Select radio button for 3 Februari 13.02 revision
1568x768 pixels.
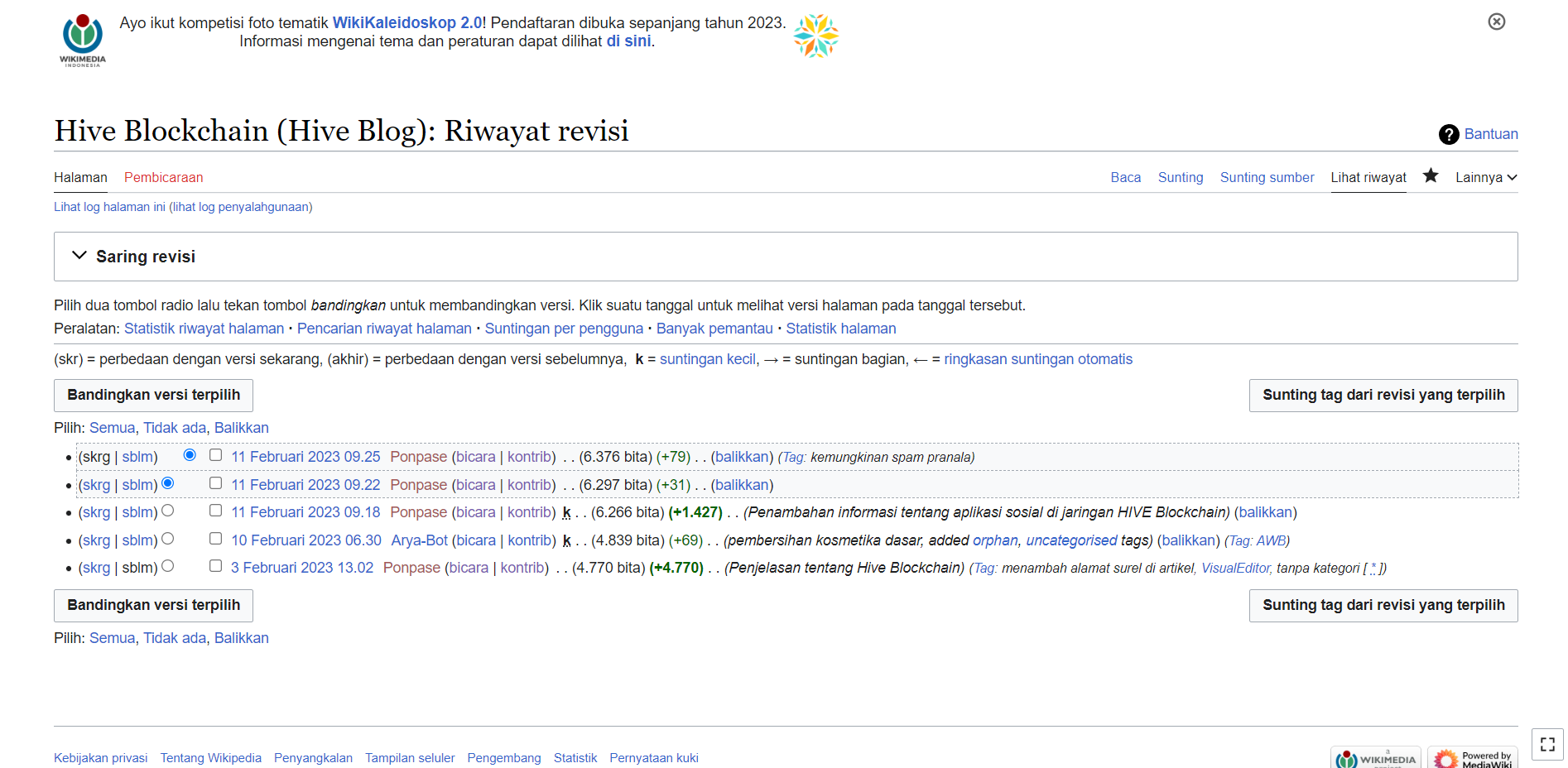168,566
